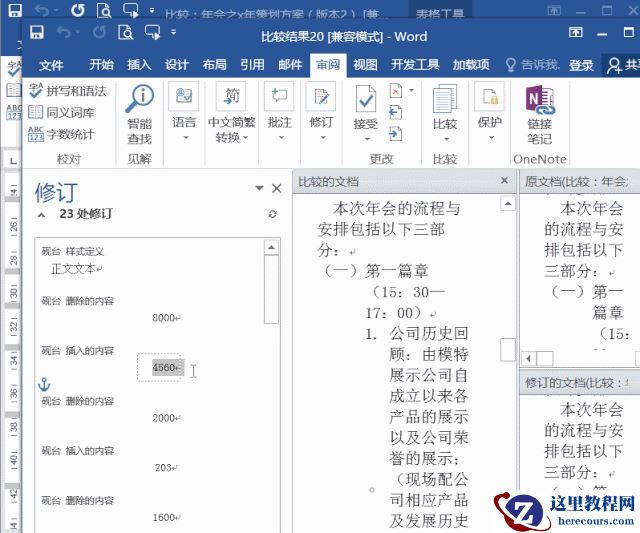
Task: Click Save icon in the background Word window
Action: pyautogui.click(x=15, y=9)
